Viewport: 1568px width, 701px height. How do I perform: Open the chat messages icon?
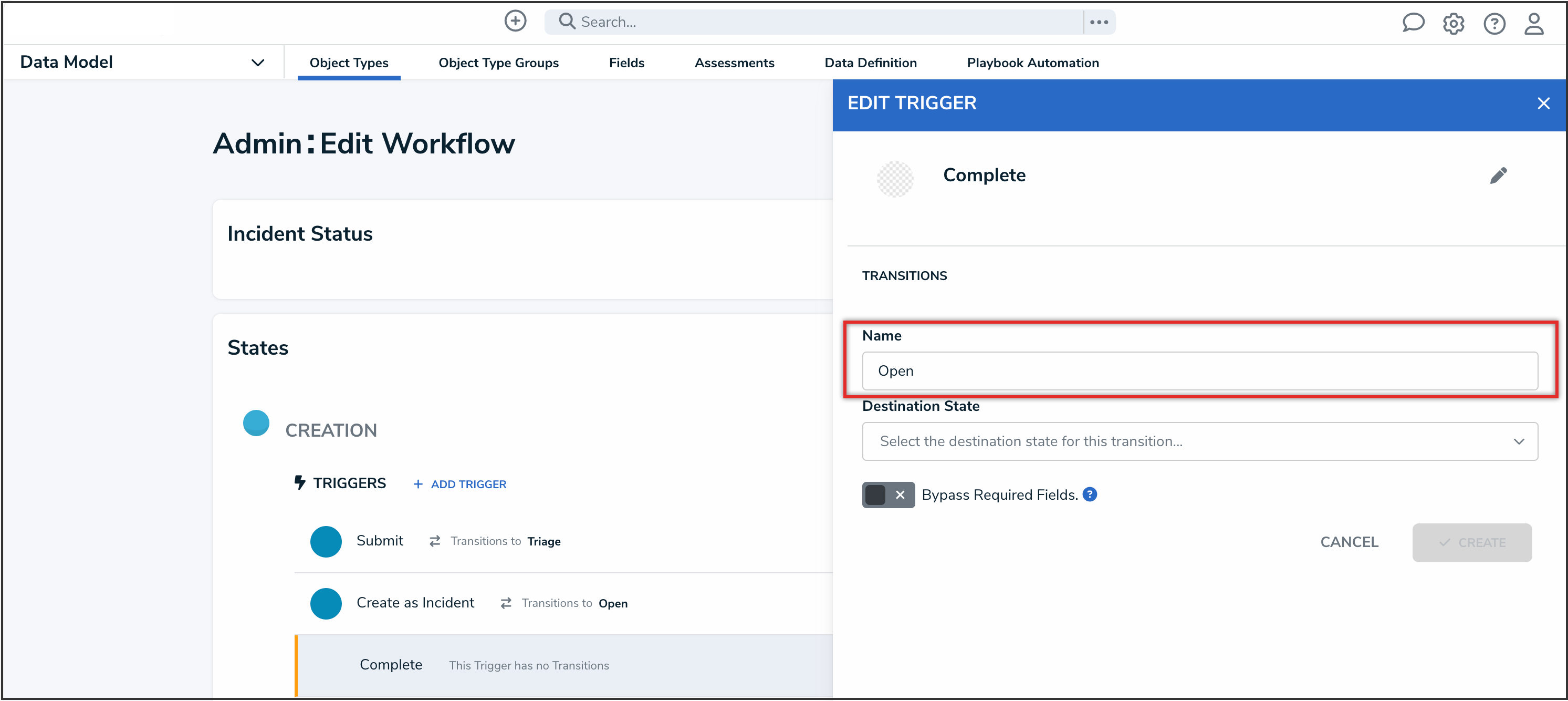tap(1413, 23)
